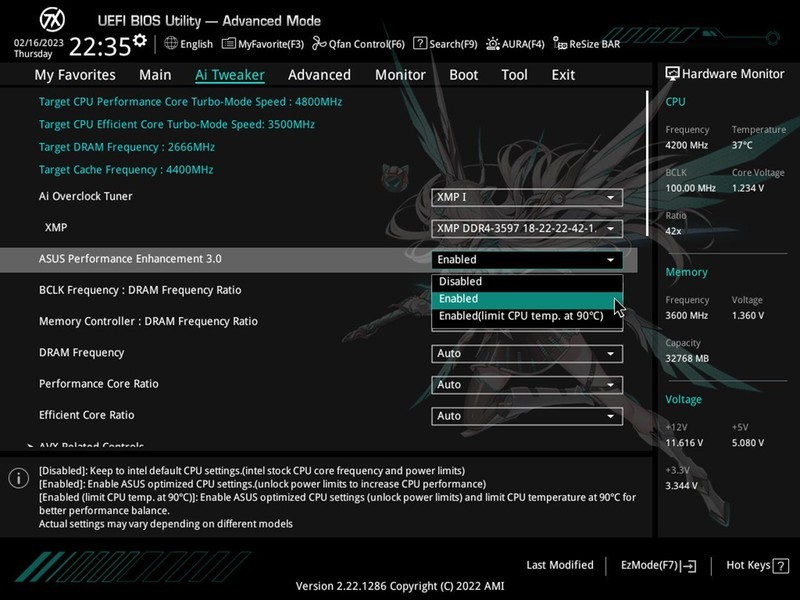800x600 pixels.
Task: Click the Ai Overclock Tuner label
Action: 86,196
